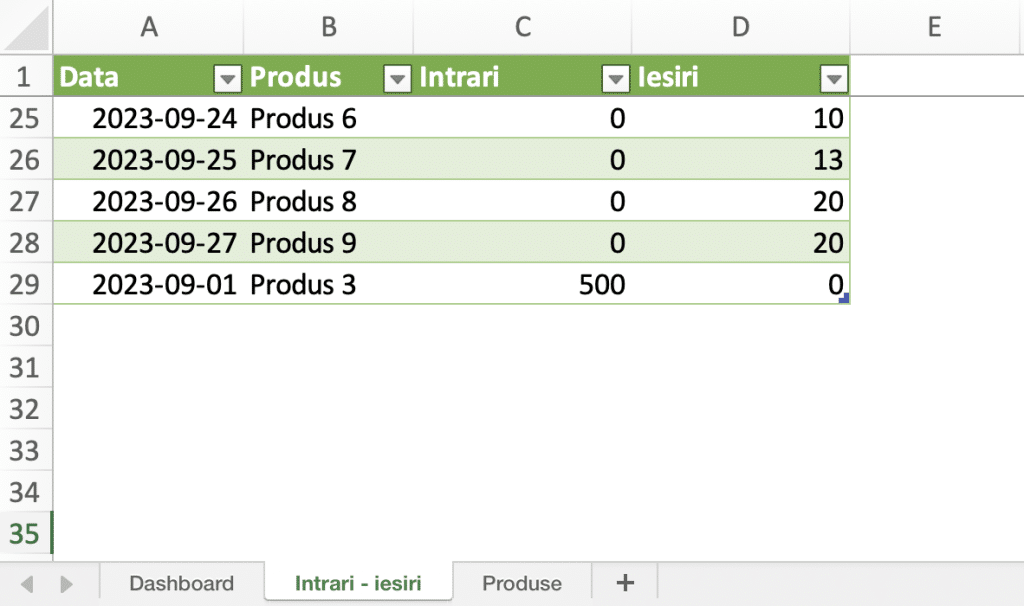Open the Data column filter dropdown
The height and width of the screenshot is (606, 1024).
pyautogui.click(x=227, y=79)
